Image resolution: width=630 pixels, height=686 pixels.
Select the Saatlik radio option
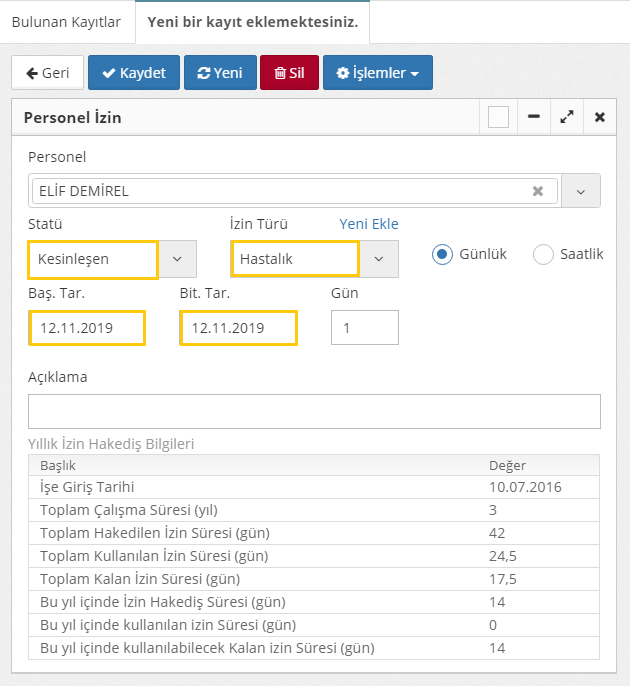pyautogui.click(x=543, y=254)
